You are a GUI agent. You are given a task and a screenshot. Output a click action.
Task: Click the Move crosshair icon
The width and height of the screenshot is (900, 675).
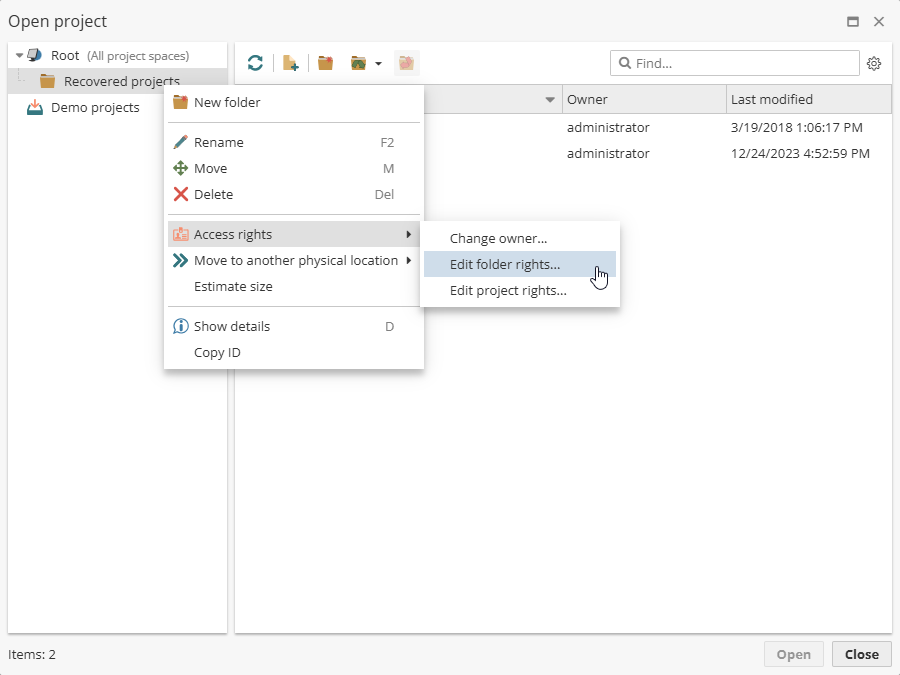coord(181,168)
